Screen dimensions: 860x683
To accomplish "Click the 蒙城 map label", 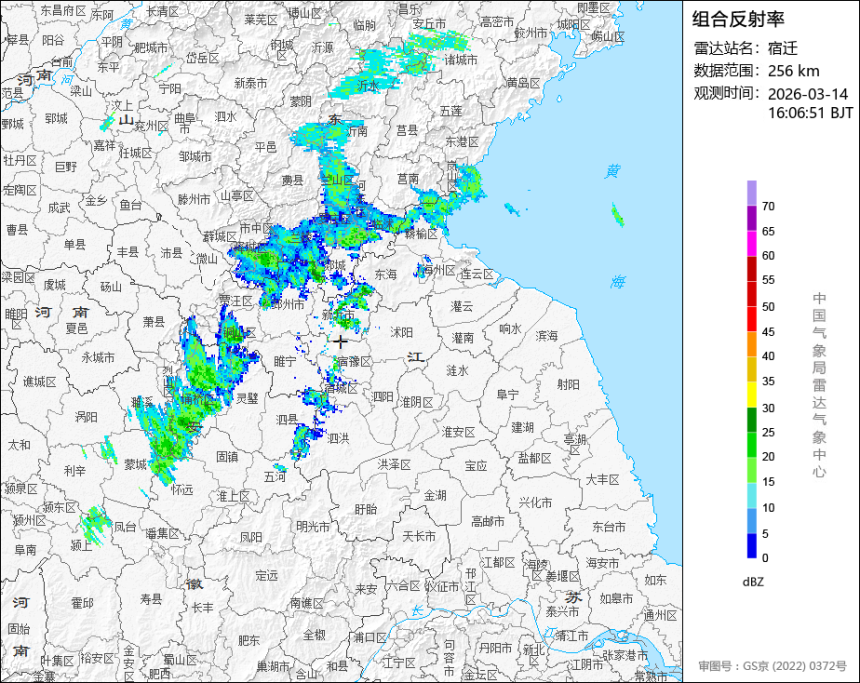I will tap(135, 465).
